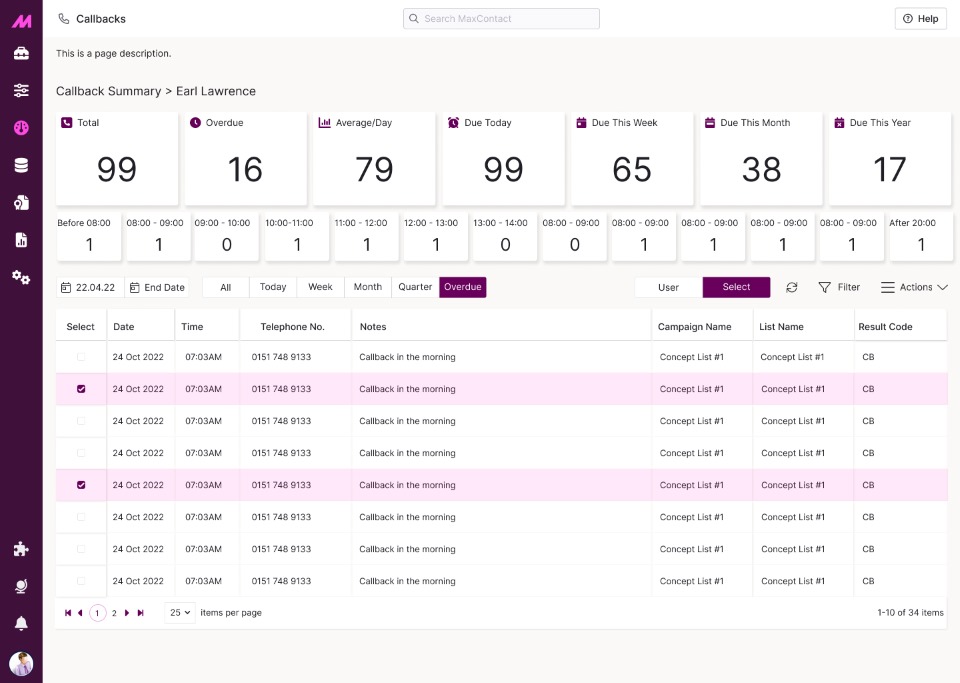Open the sliders settings sidebar icon
Viewport: 960px width, 683px height.
[x=21, y=91]
